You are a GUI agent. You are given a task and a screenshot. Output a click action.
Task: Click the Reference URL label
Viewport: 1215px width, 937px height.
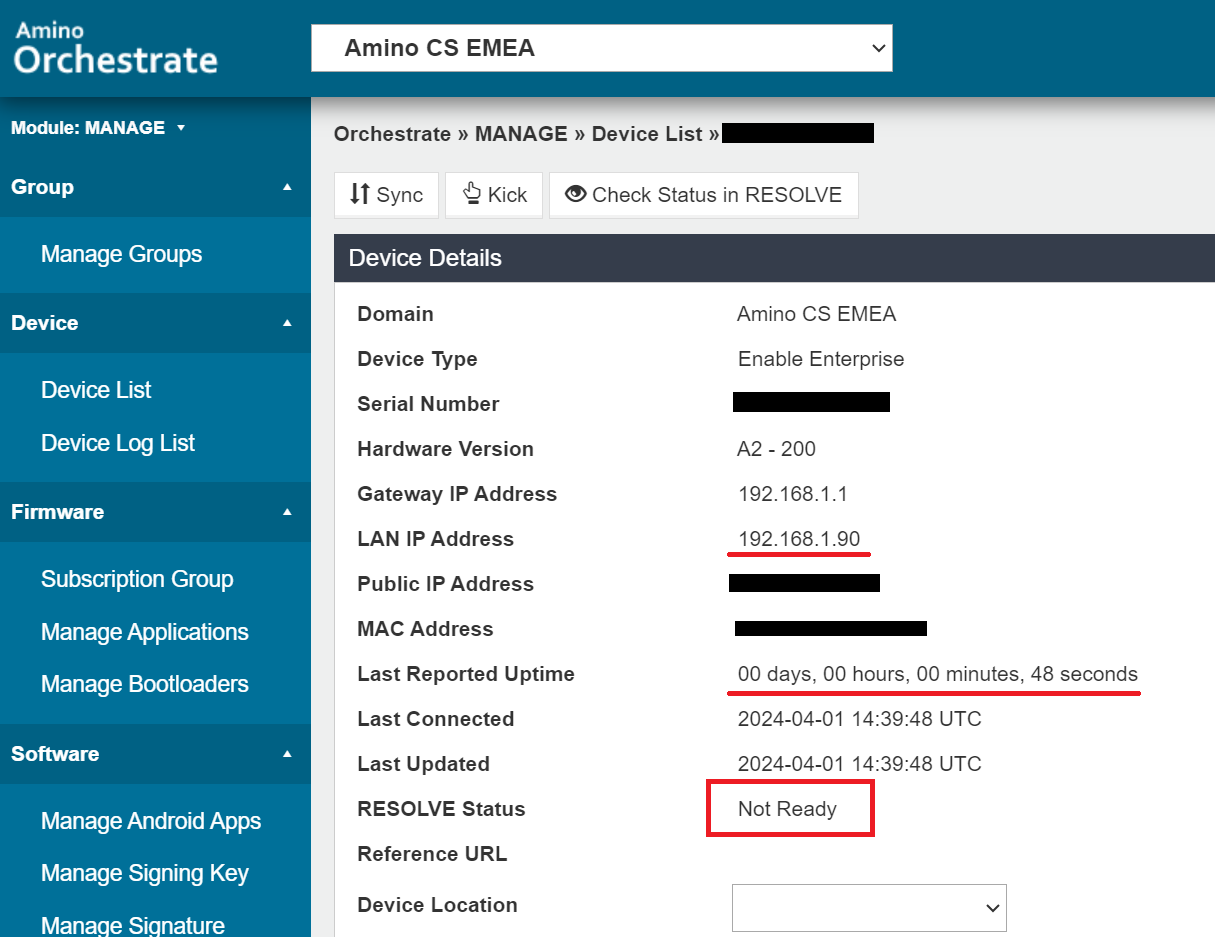[432, 854]
